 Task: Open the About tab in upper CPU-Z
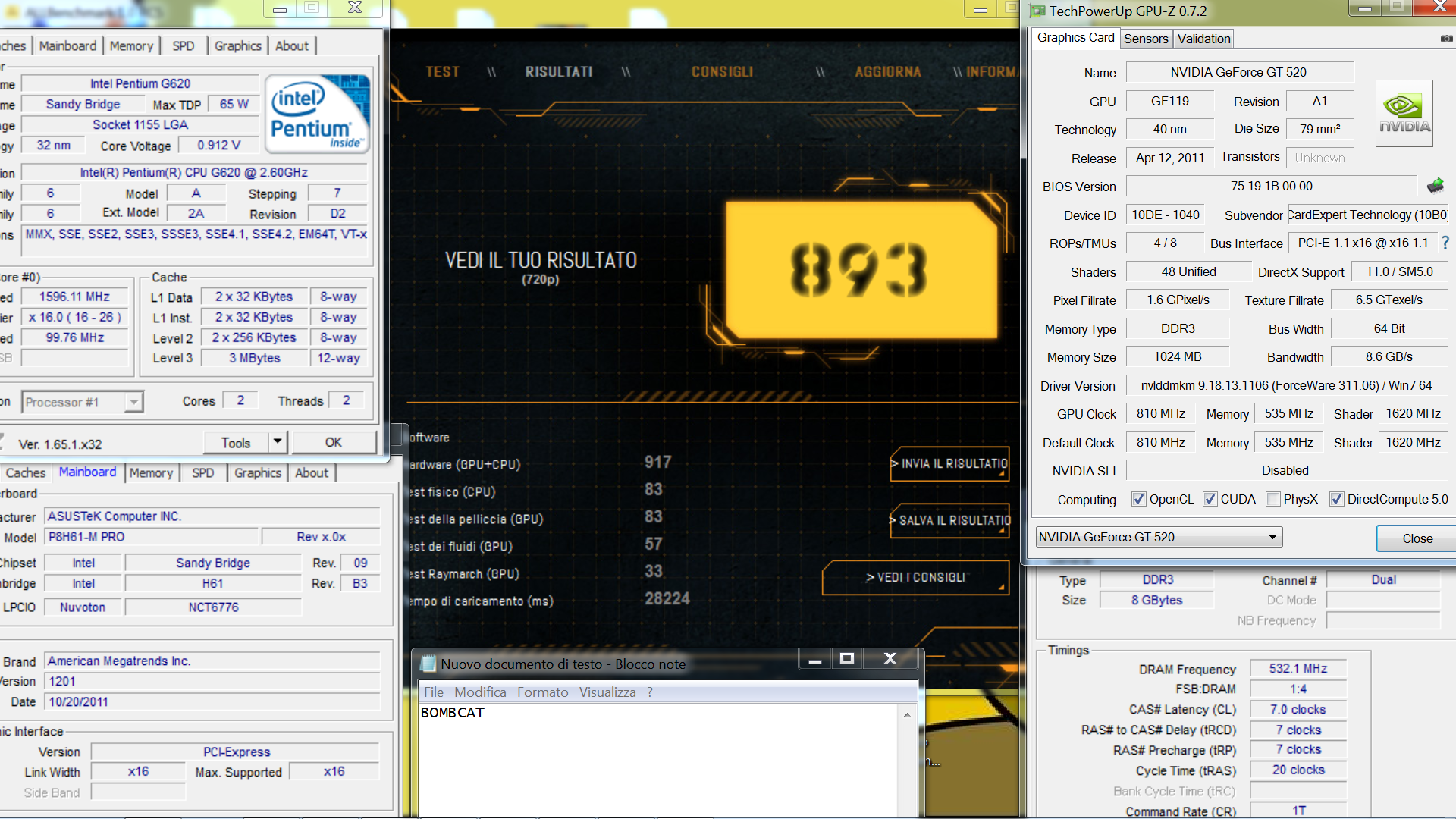pos(291,46)
